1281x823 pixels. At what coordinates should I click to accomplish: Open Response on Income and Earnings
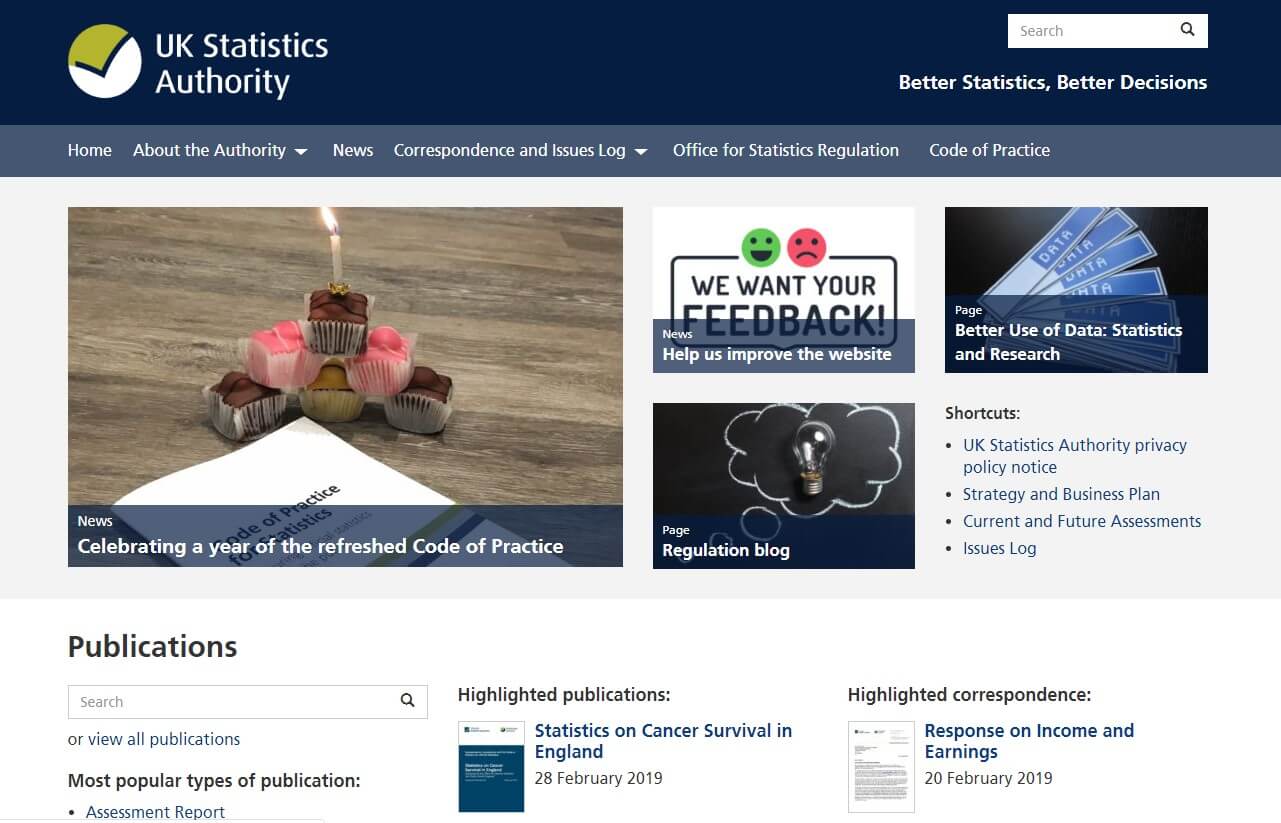pyautogui.click(x=1029, y=741)
